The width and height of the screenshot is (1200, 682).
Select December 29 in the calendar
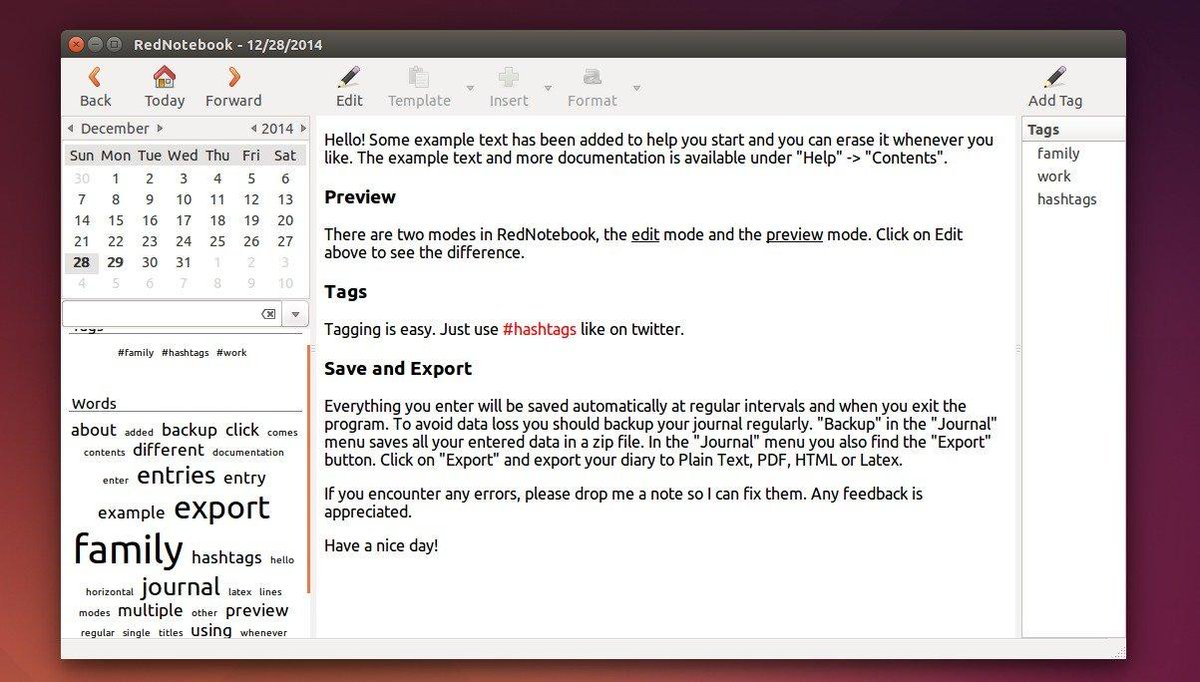pyautogui.click(x=115, y=262)
